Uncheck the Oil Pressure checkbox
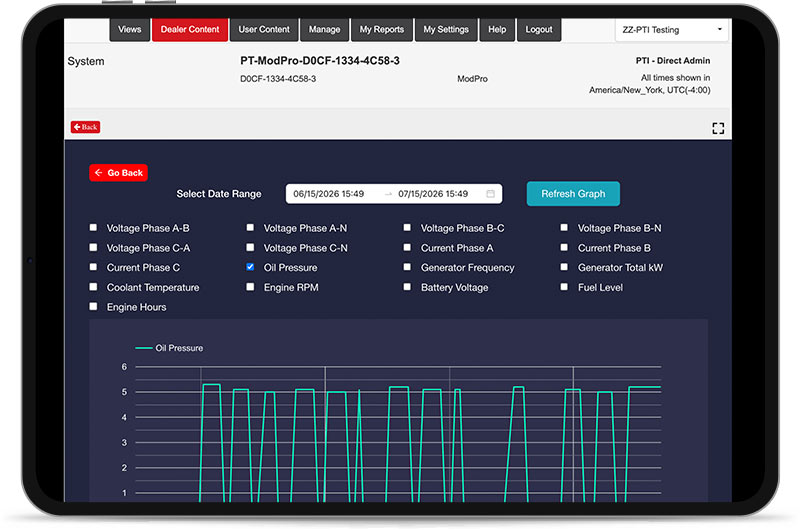Screen dimensions: 800x530 tap(250, 267)
